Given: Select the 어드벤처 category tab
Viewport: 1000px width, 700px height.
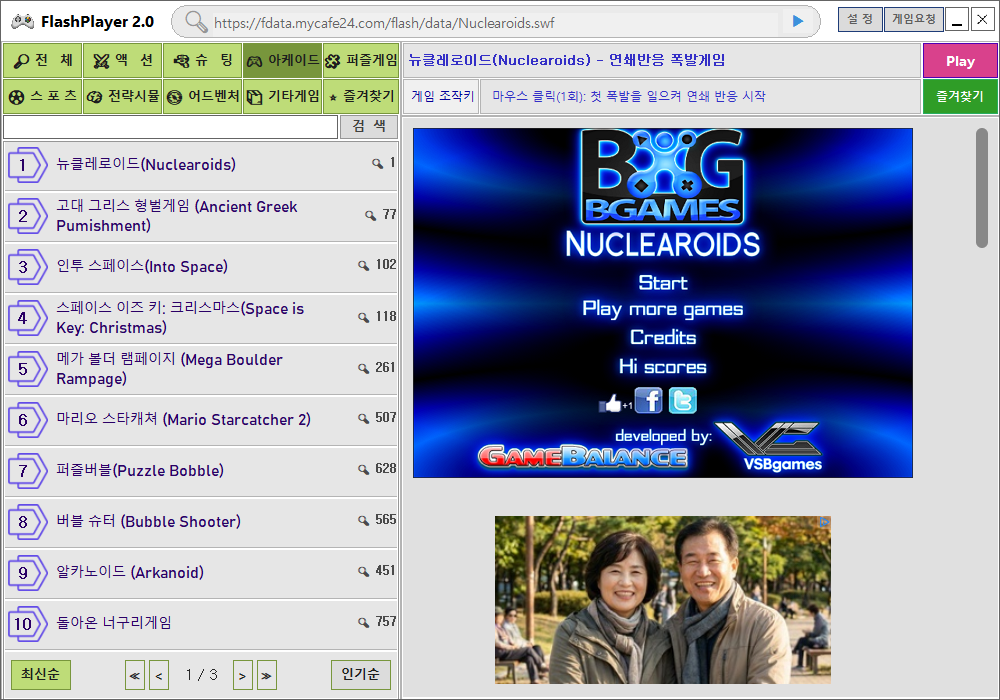Looking at the screenshot, I should tap(202, 96).
